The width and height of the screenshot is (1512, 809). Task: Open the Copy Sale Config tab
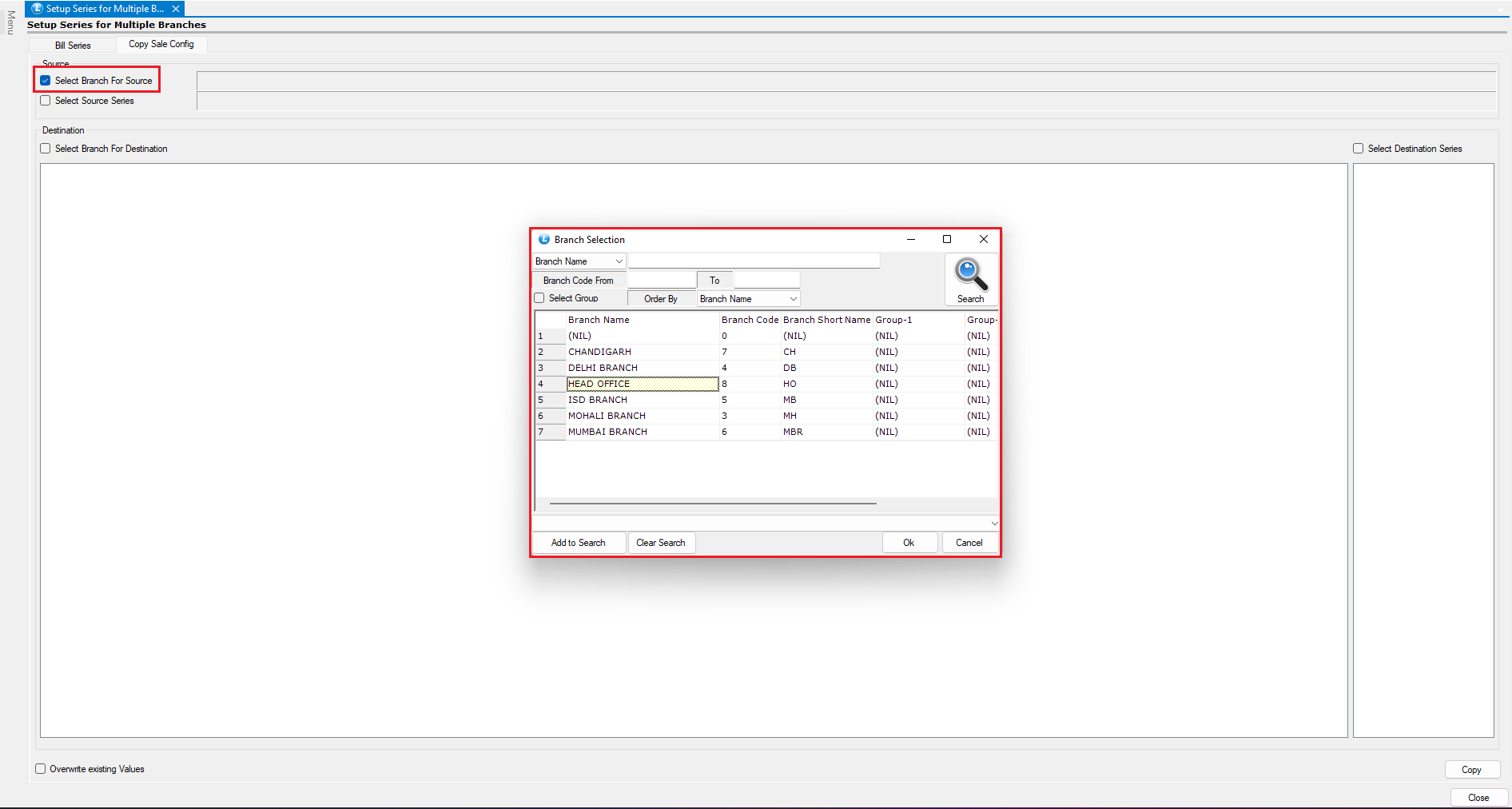tap(161, 45)
